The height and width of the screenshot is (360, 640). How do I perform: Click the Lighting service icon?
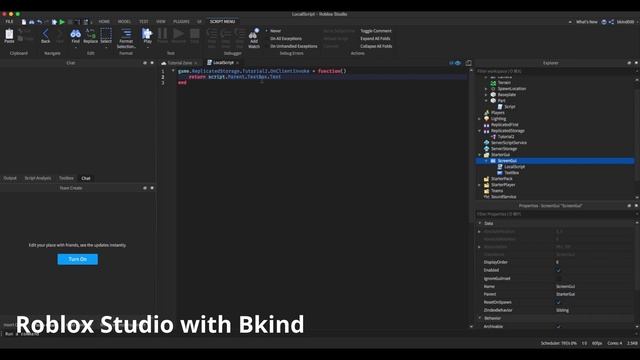[487, 119]
